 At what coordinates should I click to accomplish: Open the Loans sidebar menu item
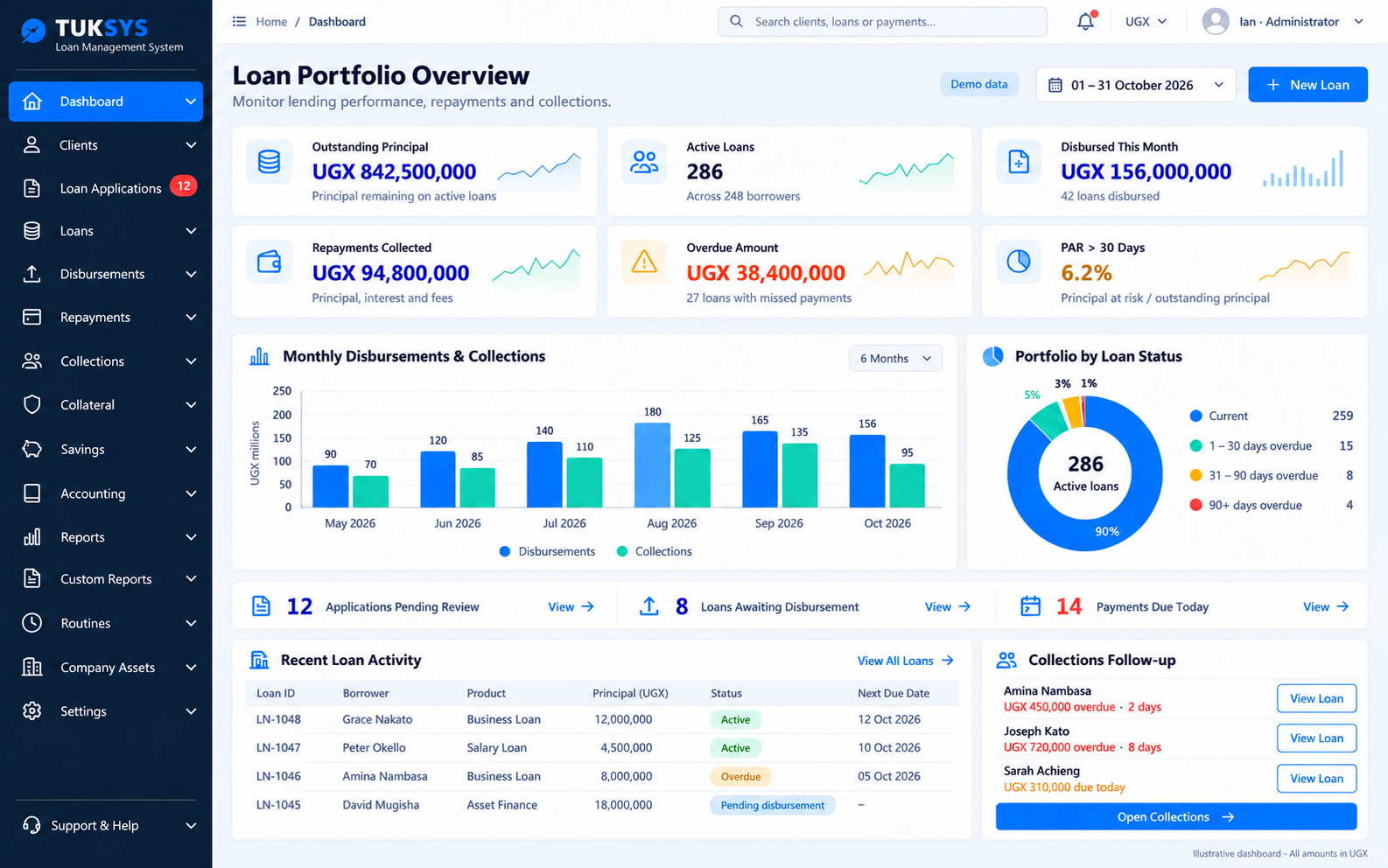point(106,231)
